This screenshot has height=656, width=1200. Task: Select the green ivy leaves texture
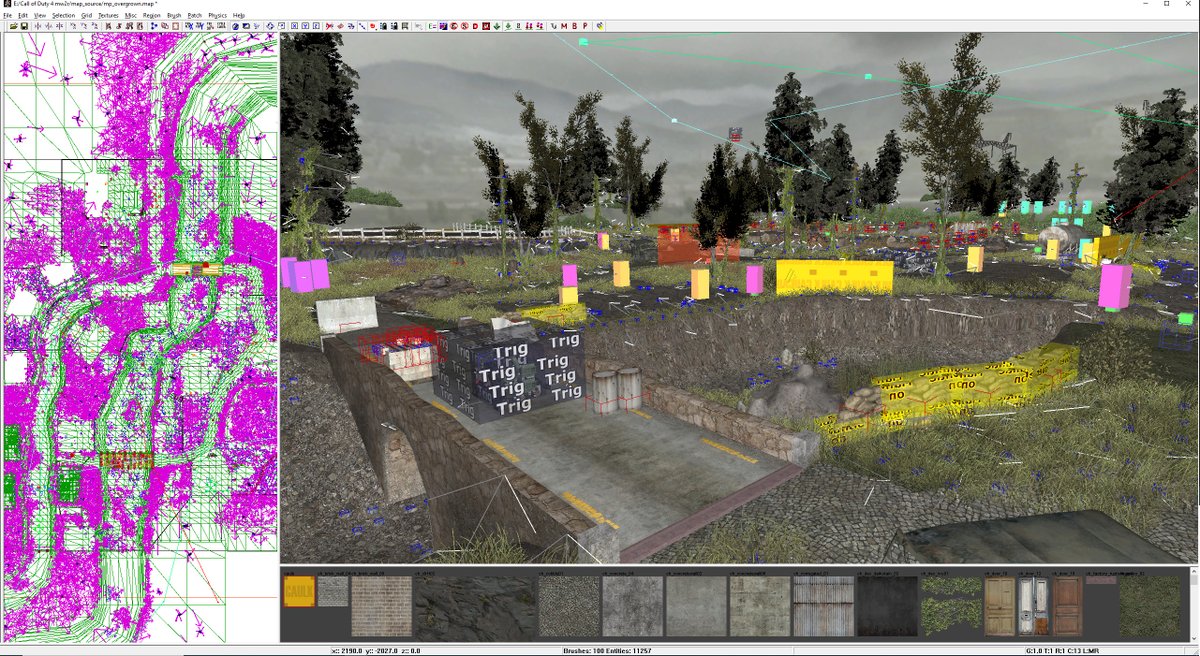[950, 606]
